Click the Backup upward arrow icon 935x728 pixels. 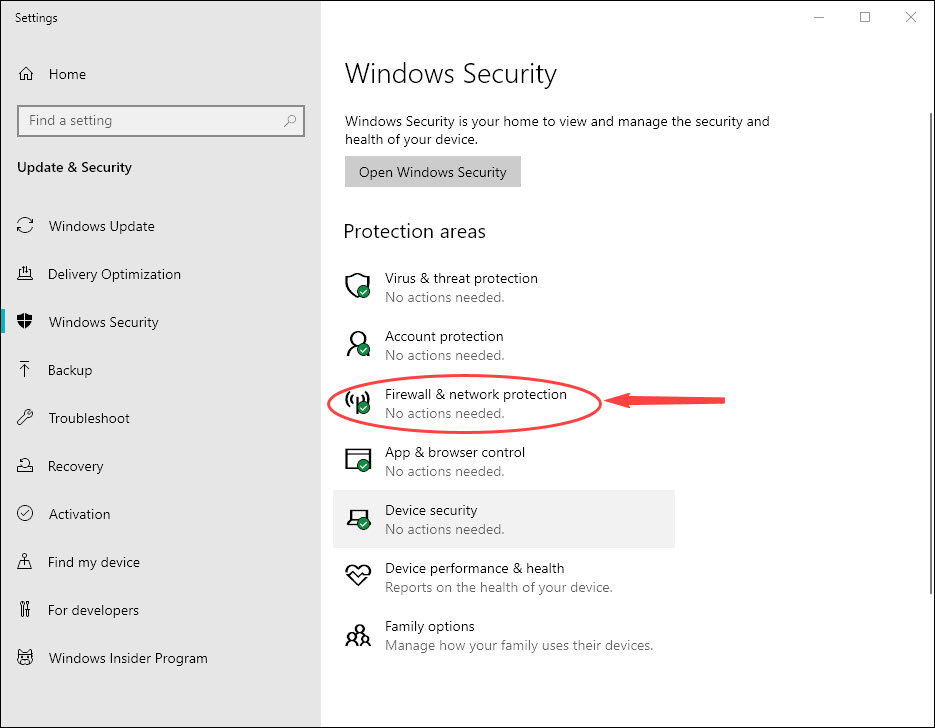(24, 370)
